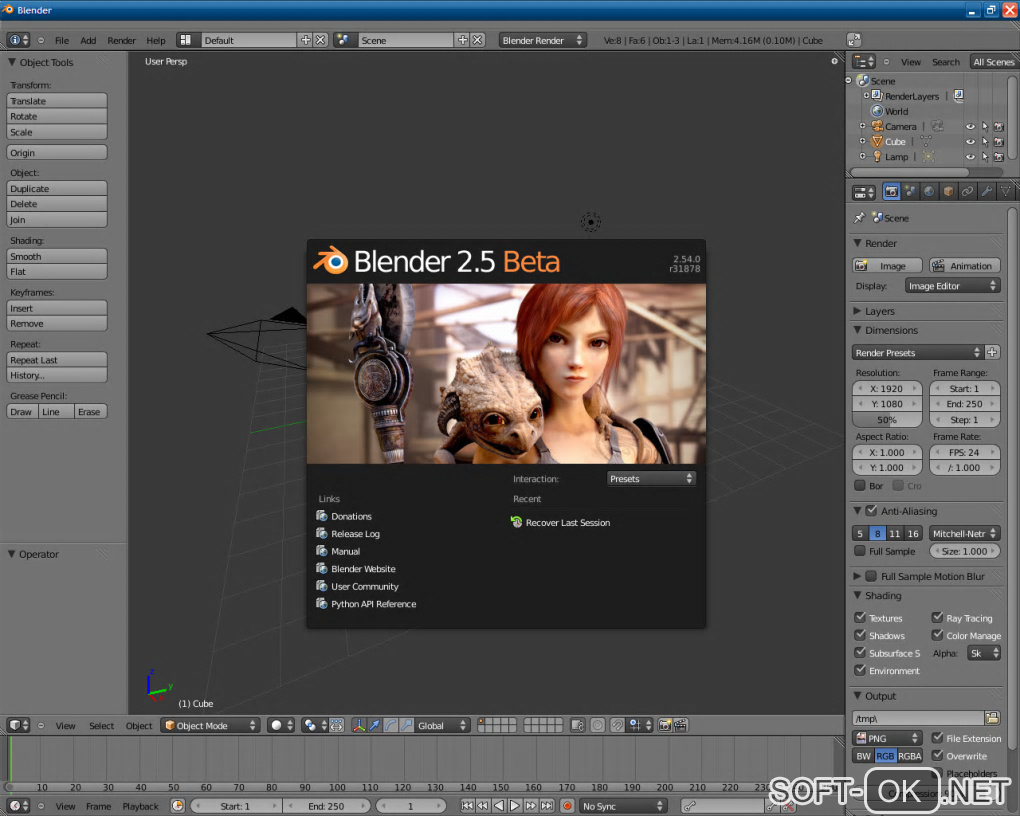
Task: Click the Recover Last Session link
Action: pyautogui.click(x=567, y=523)
